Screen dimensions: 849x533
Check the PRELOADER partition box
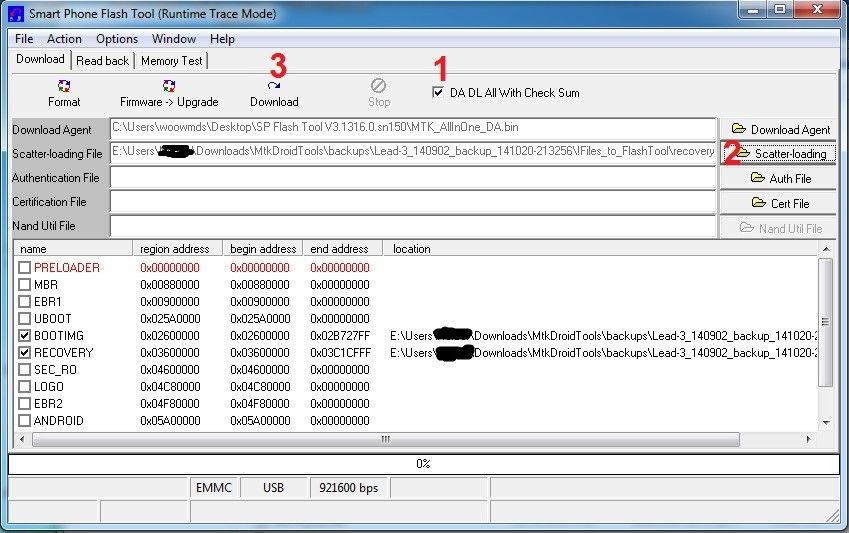pyautogui.click(x=24, y=268)
